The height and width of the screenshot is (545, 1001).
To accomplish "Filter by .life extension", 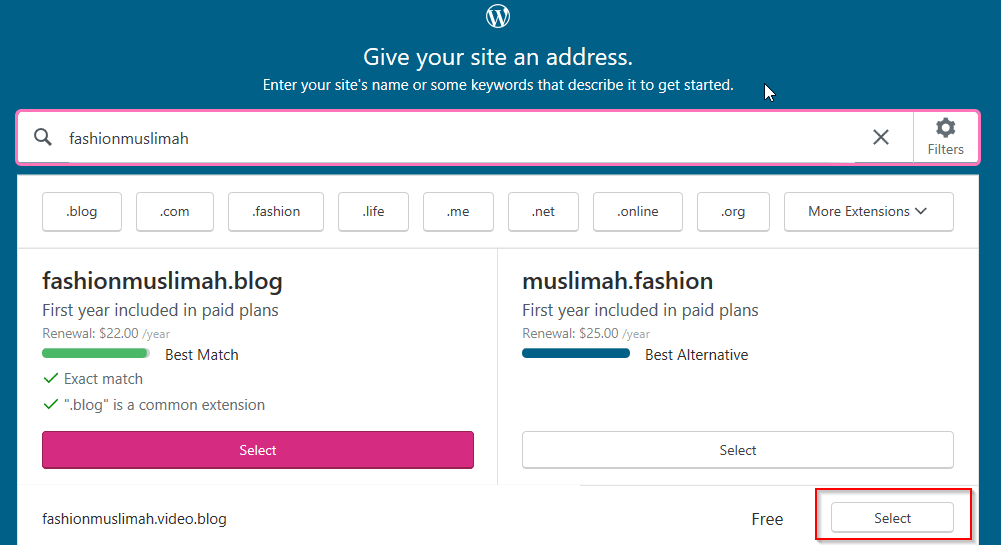I will (373, 211).
